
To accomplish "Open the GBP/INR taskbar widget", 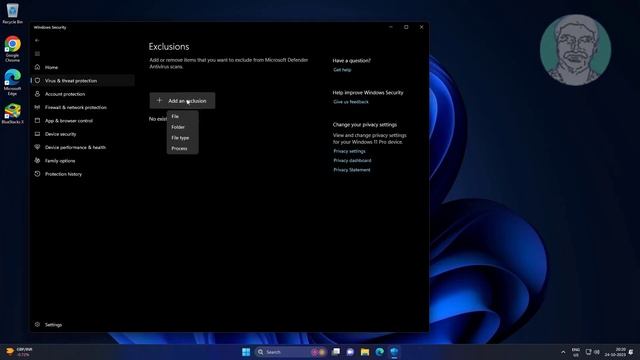I will (19, 352).
